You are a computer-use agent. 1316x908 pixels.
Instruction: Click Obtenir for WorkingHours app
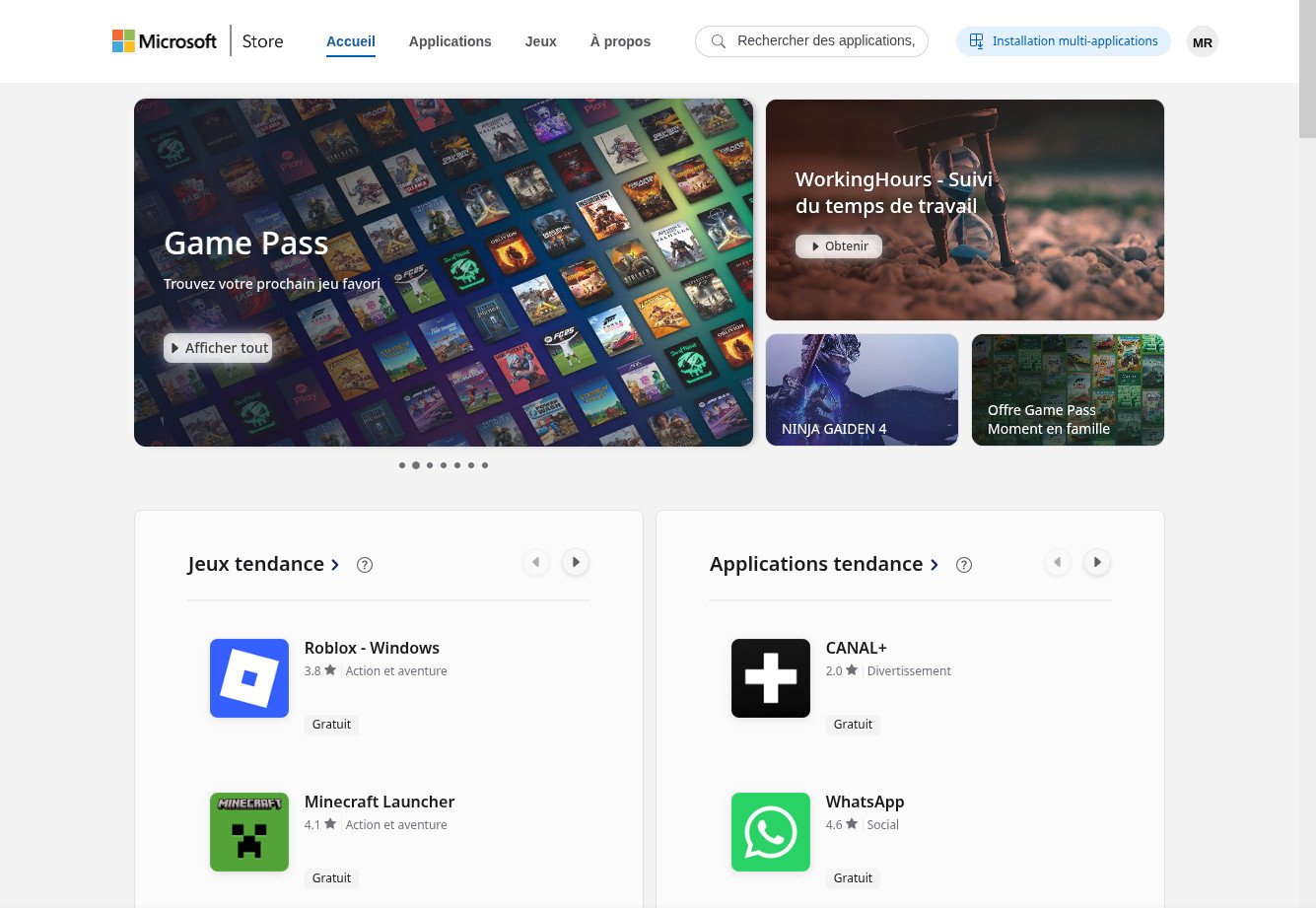click(x=839, y=246)
